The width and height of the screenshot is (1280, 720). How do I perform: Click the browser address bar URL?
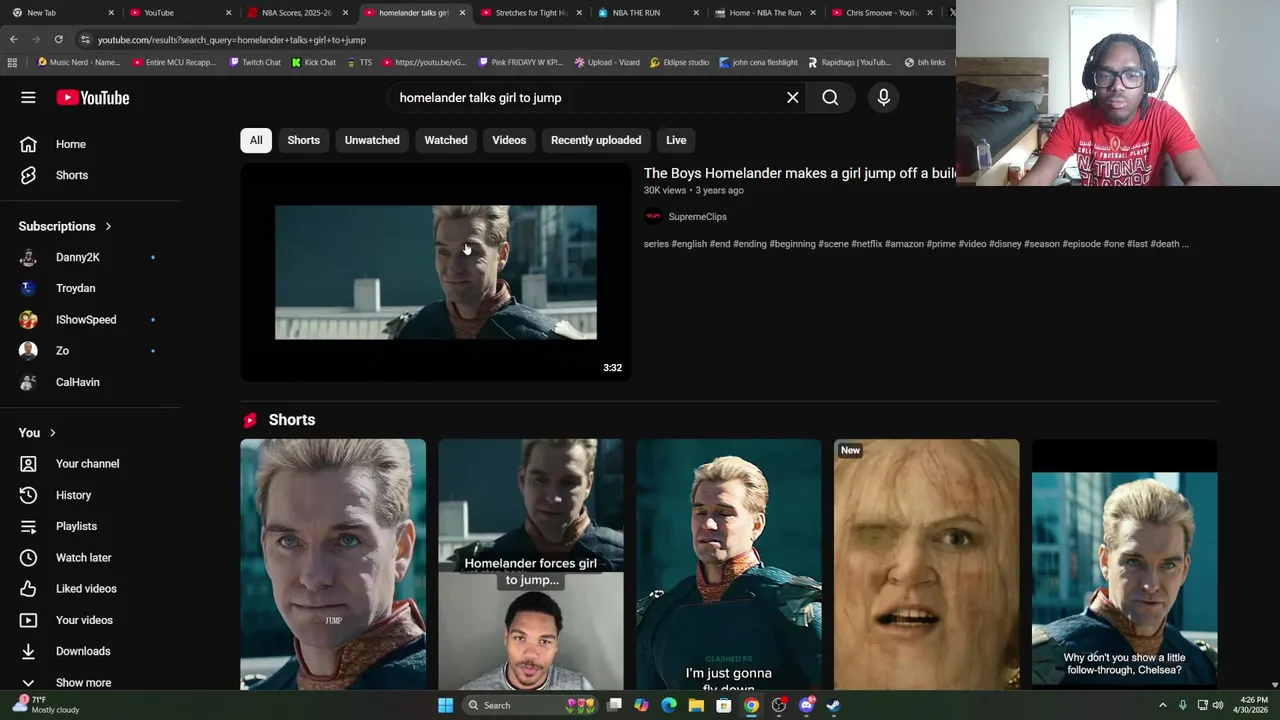pos(232,40)
